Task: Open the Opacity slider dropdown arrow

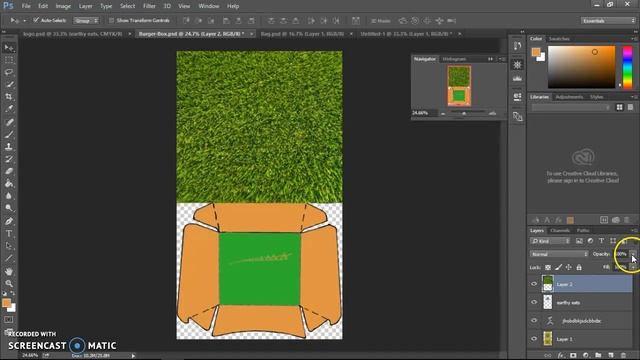Action: coord(632,254)
